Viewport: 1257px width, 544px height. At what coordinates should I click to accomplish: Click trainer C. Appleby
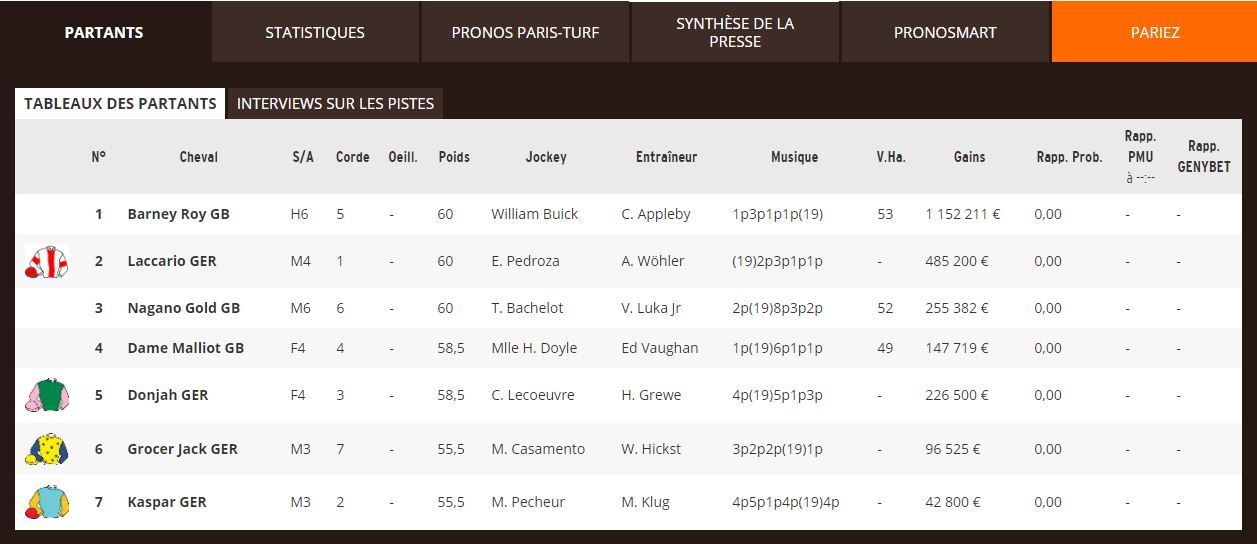tap(655, 214)
